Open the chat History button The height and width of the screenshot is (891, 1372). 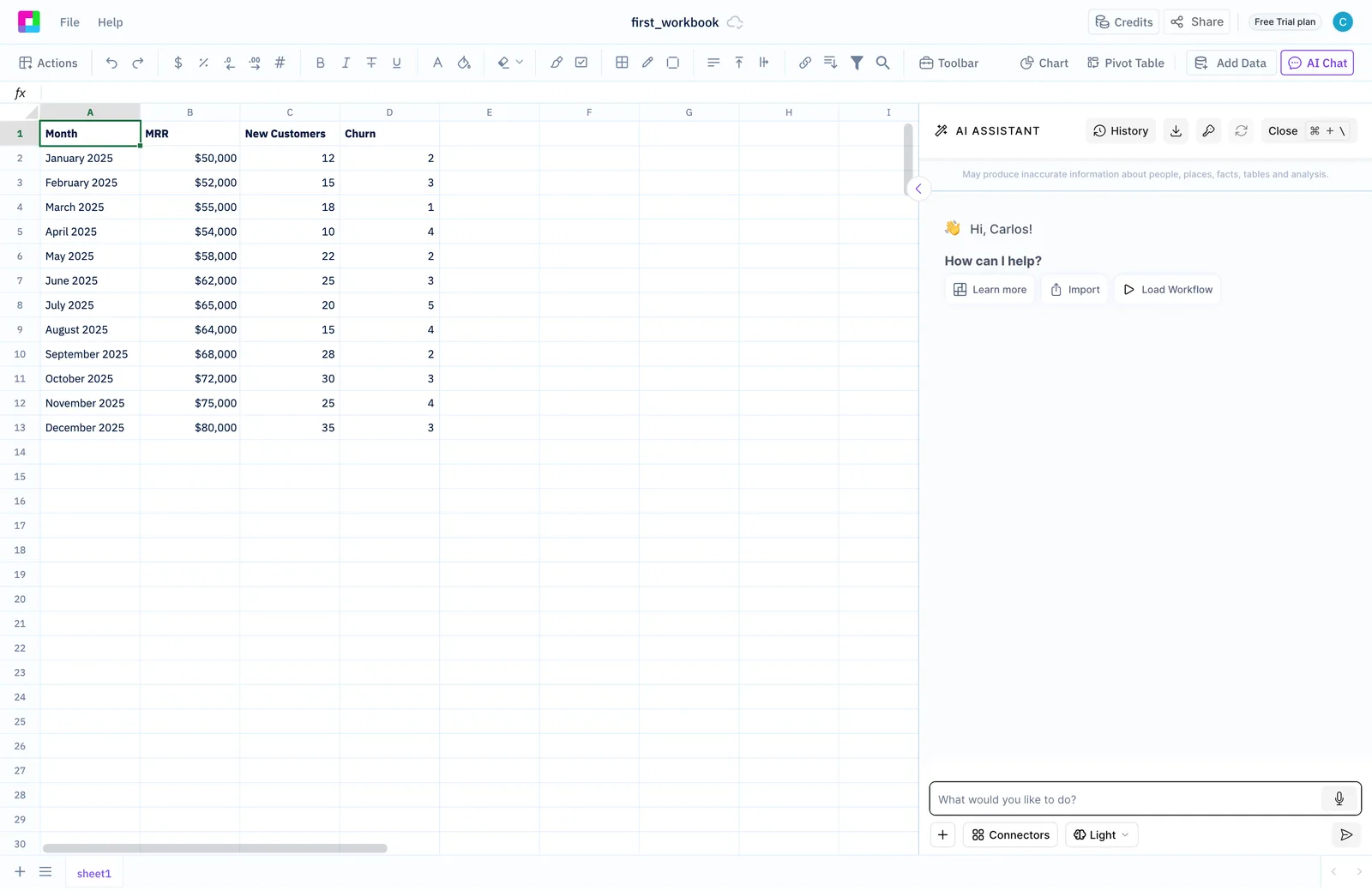coord(1121,130)
